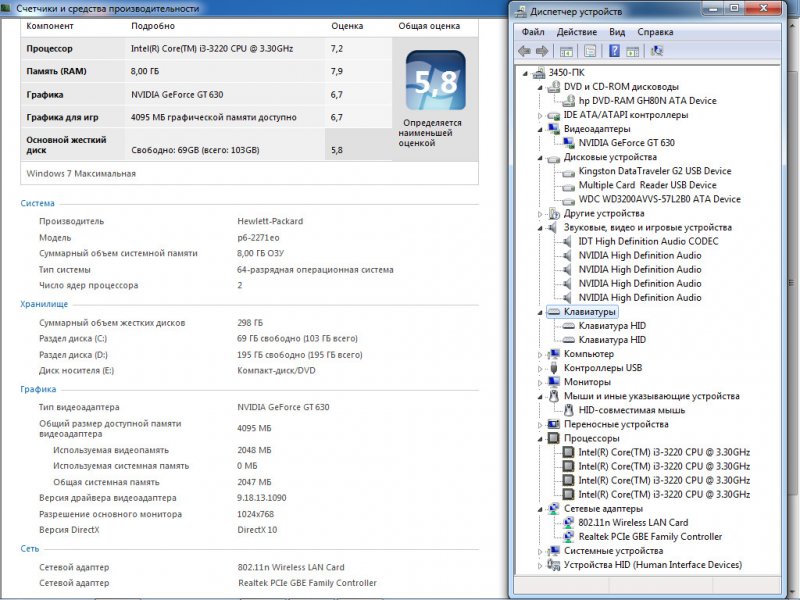The width and height of the screenshot is (800, 600).
Task: Click the blue Help question mark icon
Action: pyautogui.click(x=613, y=51)
